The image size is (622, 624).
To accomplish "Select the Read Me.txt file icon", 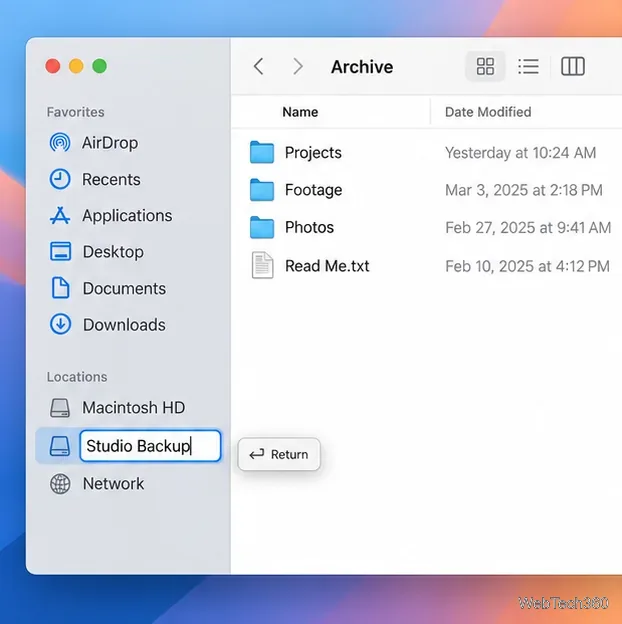I will pos(262,265).
